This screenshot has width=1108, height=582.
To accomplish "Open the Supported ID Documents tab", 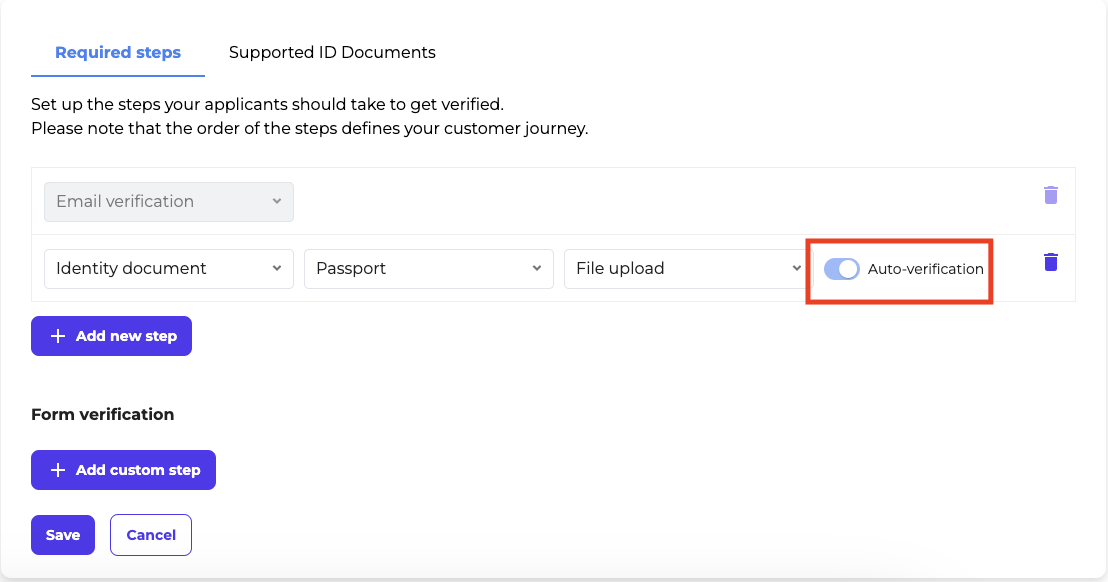I will point(332,52).
